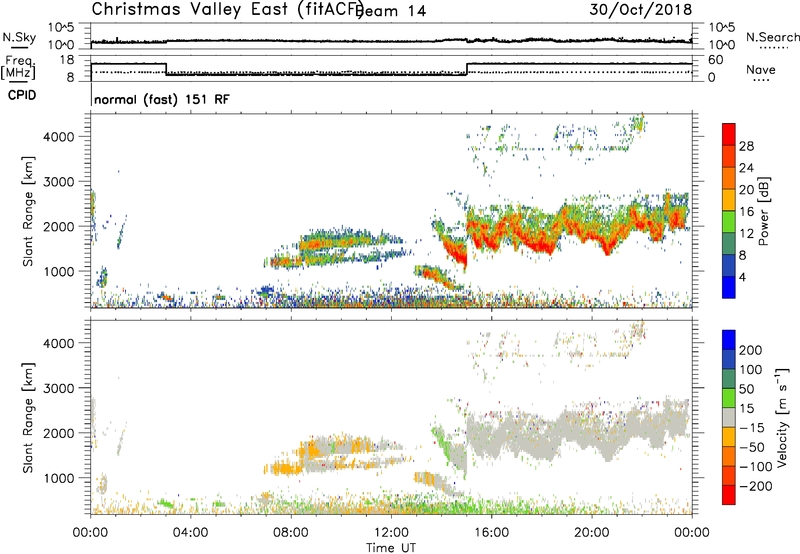Click the 'Power [dB]' colorbar label
800x554 pixels.
tap(764, 211)
